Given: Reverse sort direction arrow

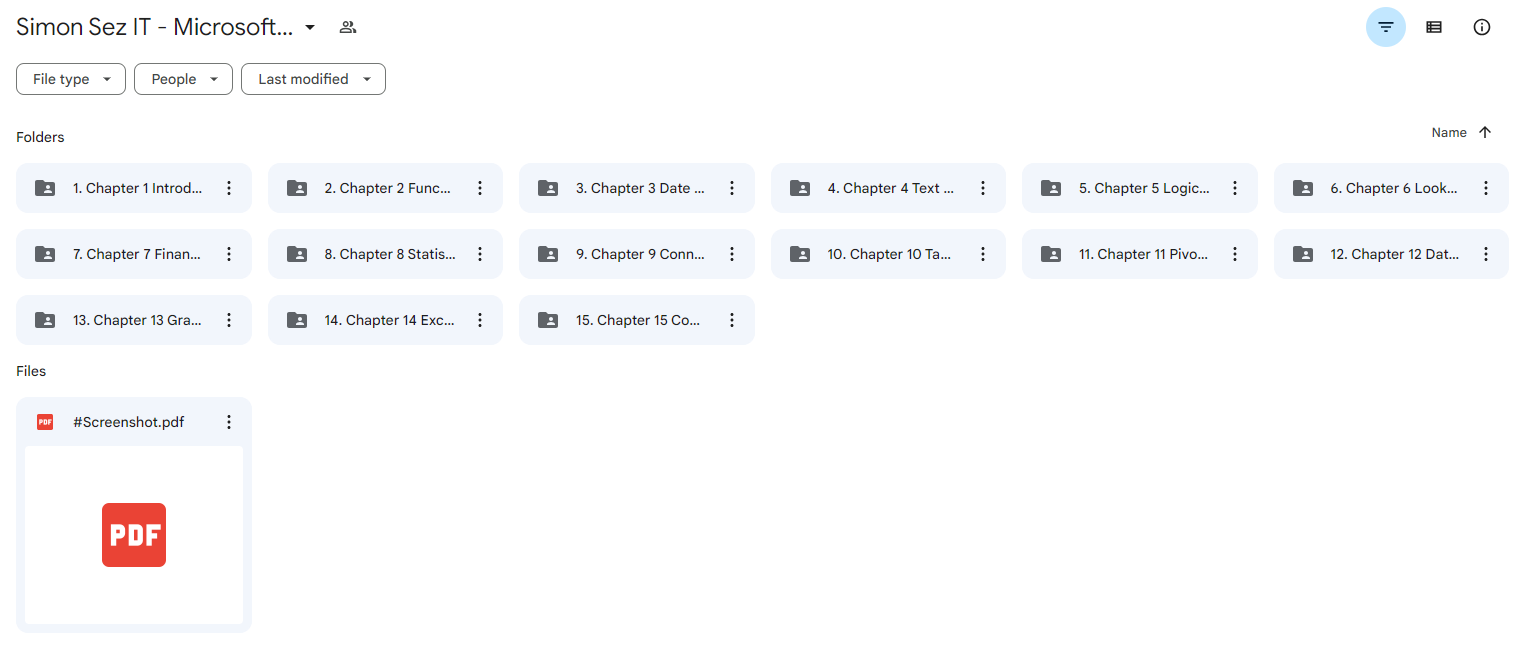Looking at the screenshot, I should coord(1484,132).
